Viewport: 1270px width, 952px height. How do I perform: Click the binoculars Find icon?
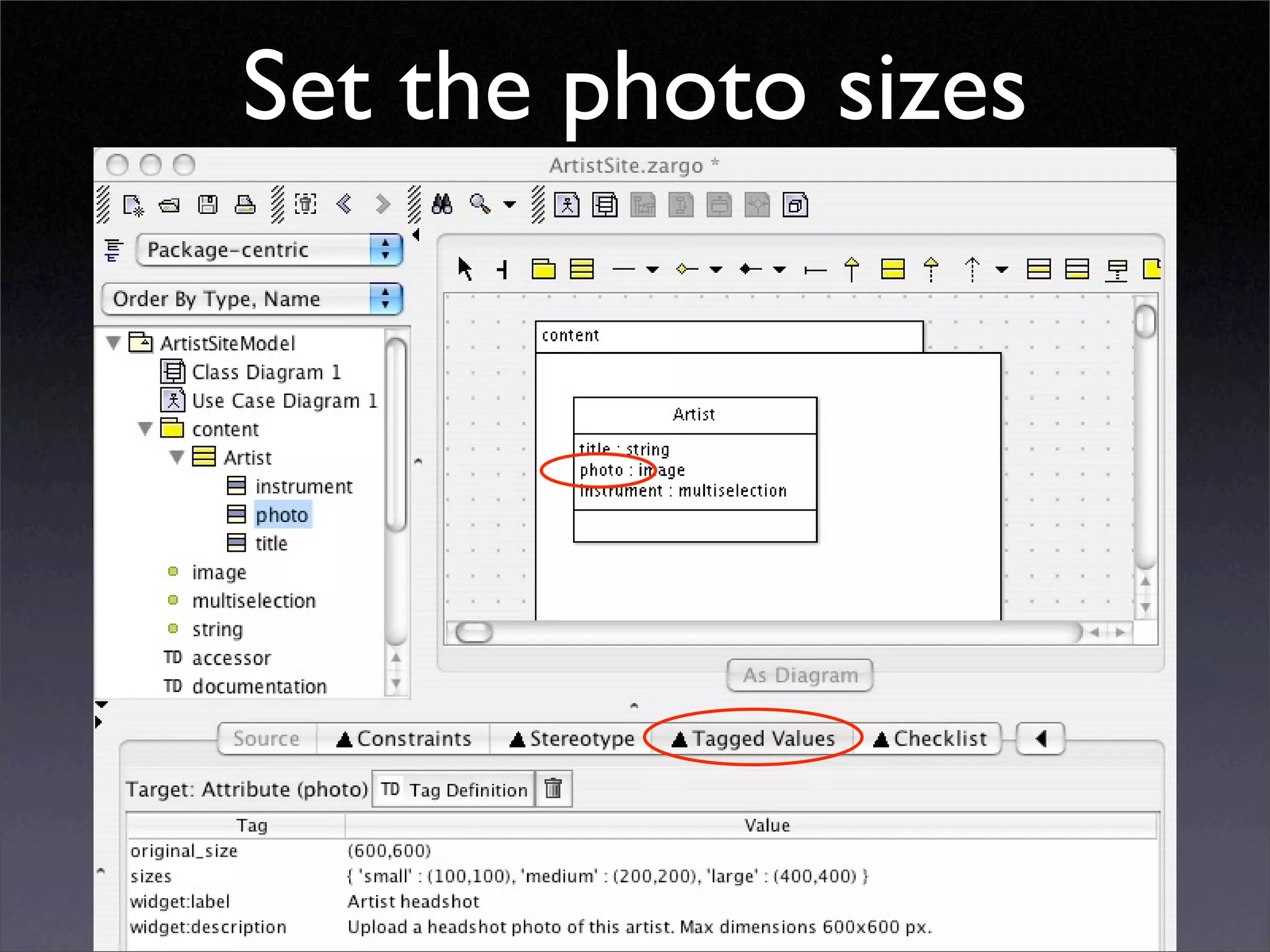[x=442, y=204]
